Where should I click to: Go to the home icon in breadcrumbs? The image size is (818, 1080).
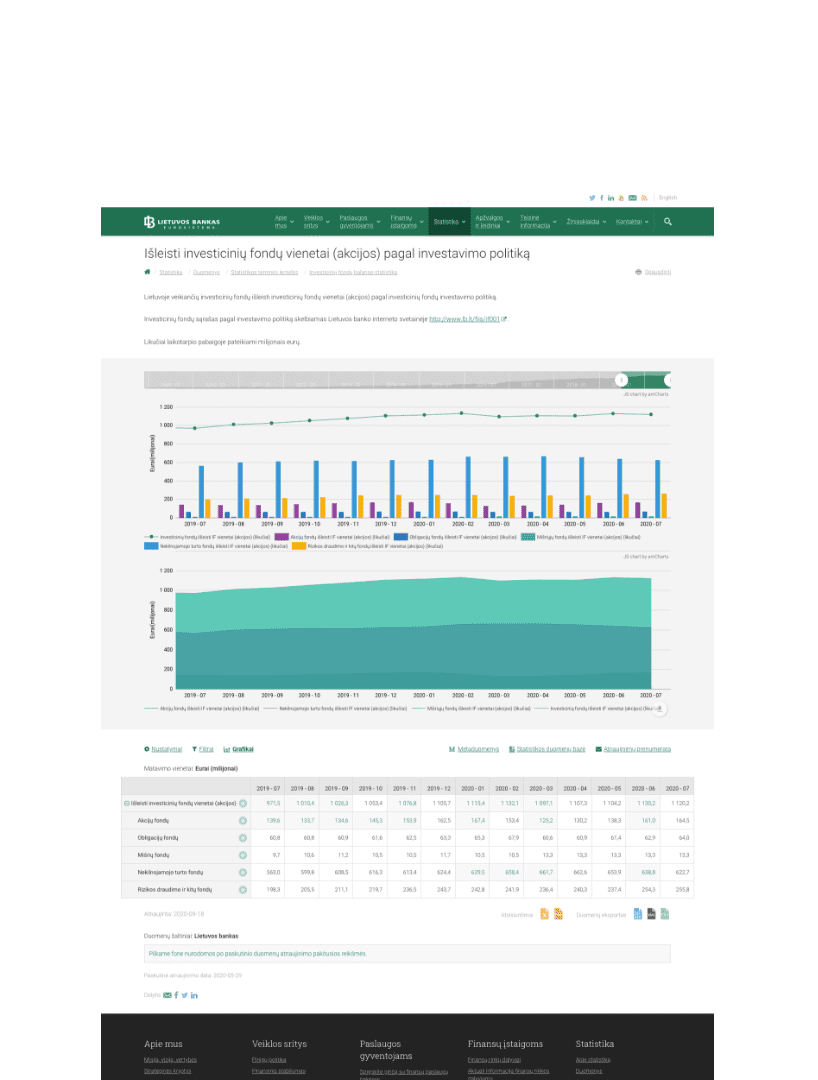point(147,272)
